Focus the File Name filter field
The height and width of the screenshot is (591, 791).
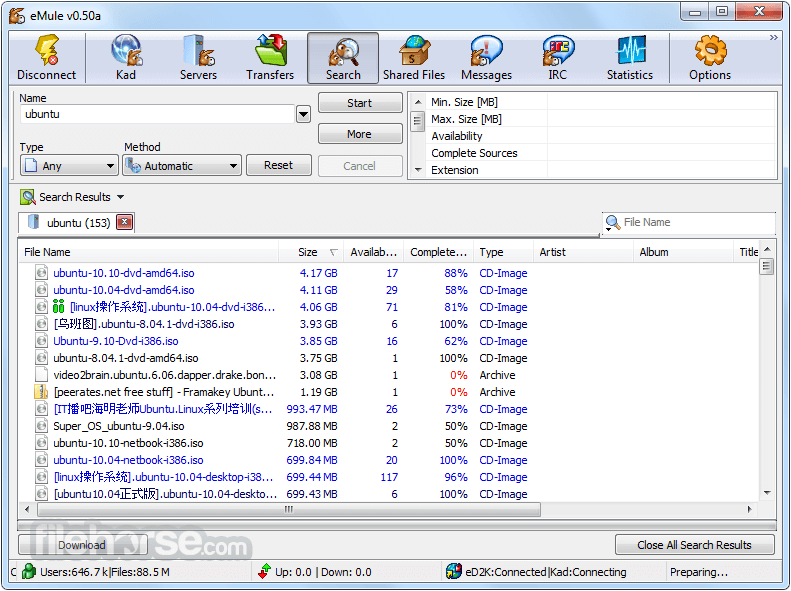point(698,222)
